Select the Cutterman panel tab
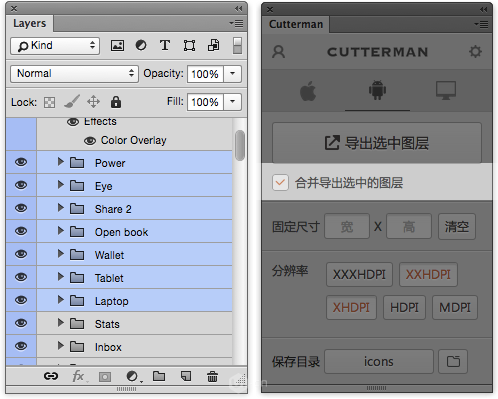 (296, 24)
